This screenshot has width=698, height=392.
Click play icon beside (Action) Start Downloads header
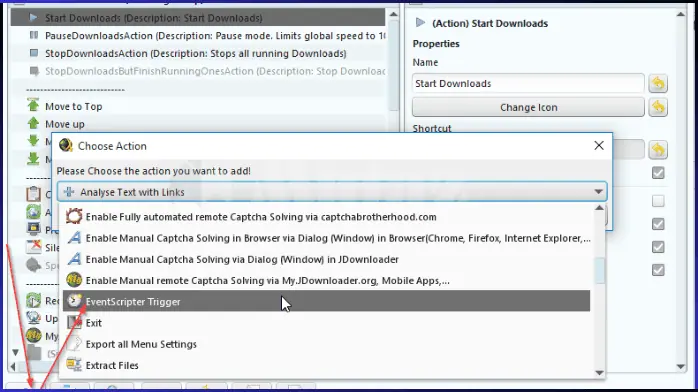pyautogui.click(x=420, y=23)
